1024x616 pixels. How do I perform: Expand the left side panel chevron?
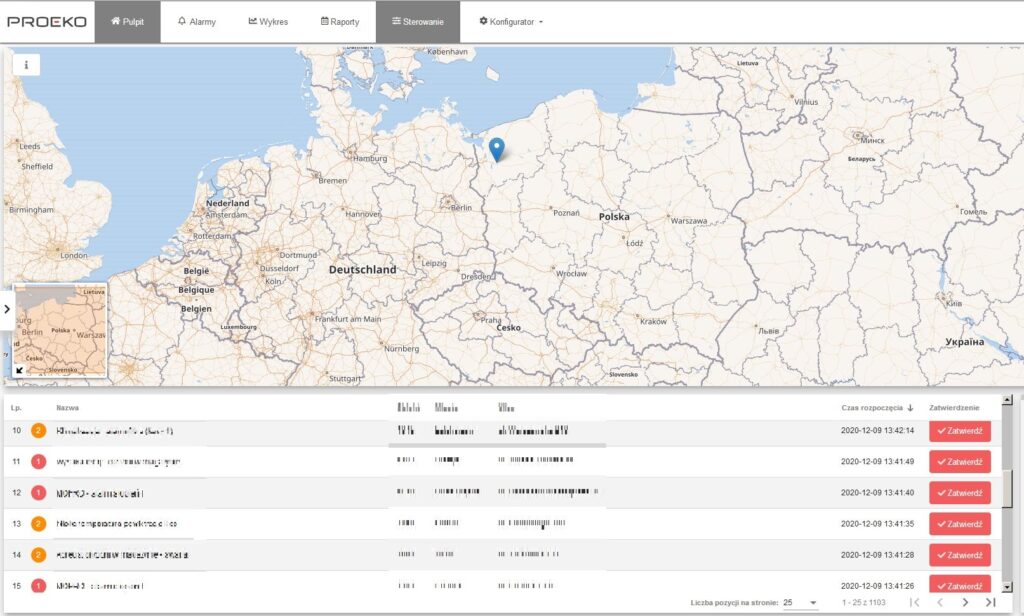point(7,309)
